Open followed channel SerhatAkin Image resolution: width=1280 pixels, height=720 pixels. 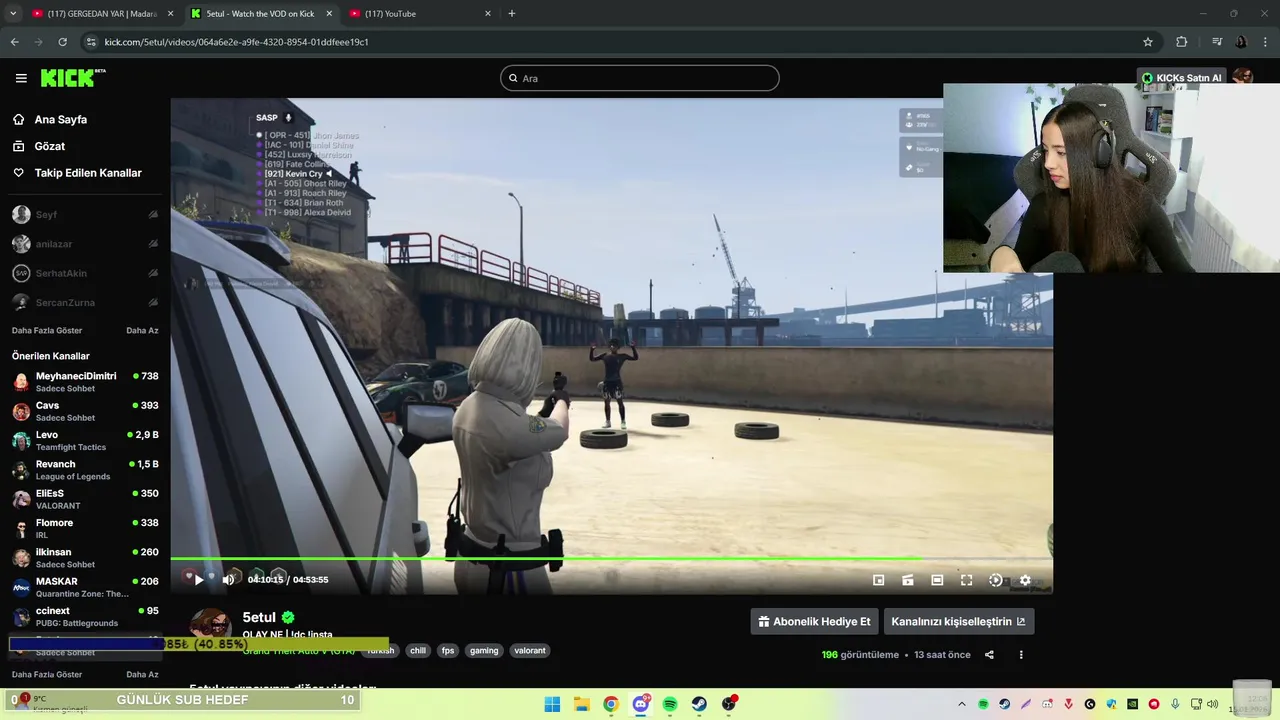85,273
